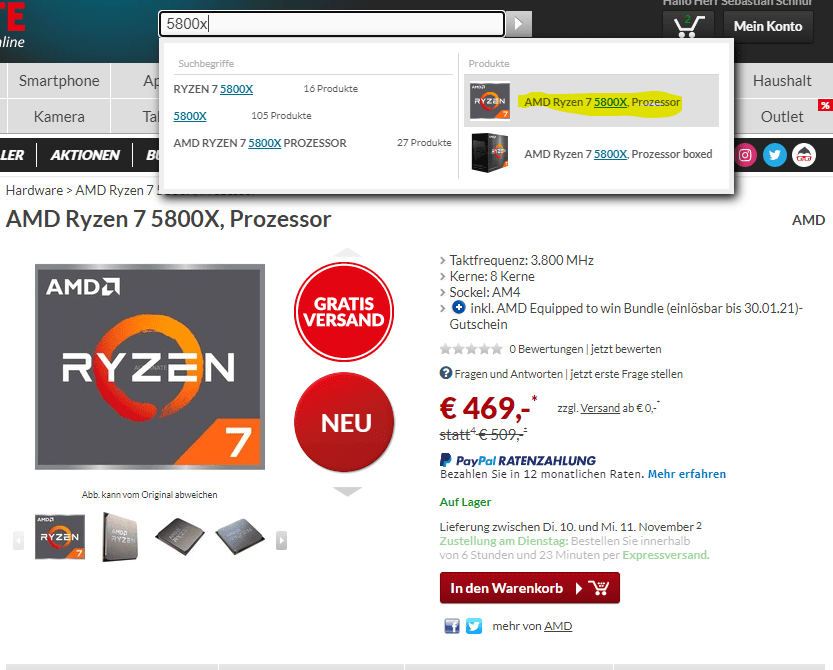Open the Twitter icon in the black bar

(775, 155)
